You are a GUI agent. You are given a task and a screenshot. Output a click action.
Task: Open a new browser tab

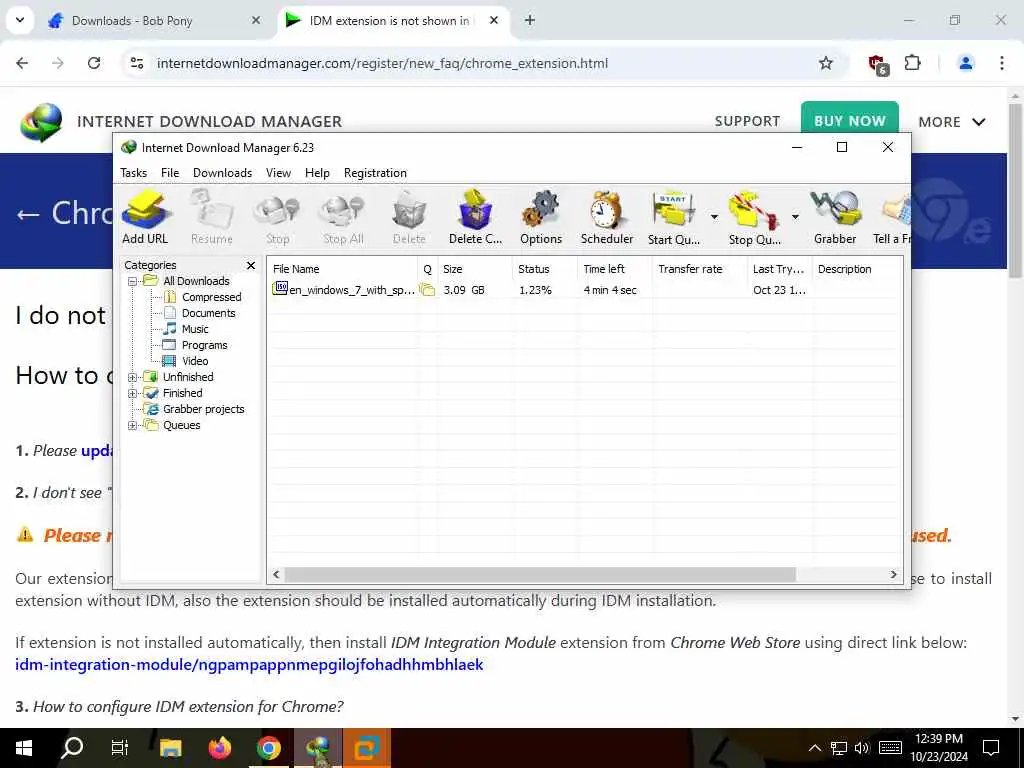click(530, 21)
